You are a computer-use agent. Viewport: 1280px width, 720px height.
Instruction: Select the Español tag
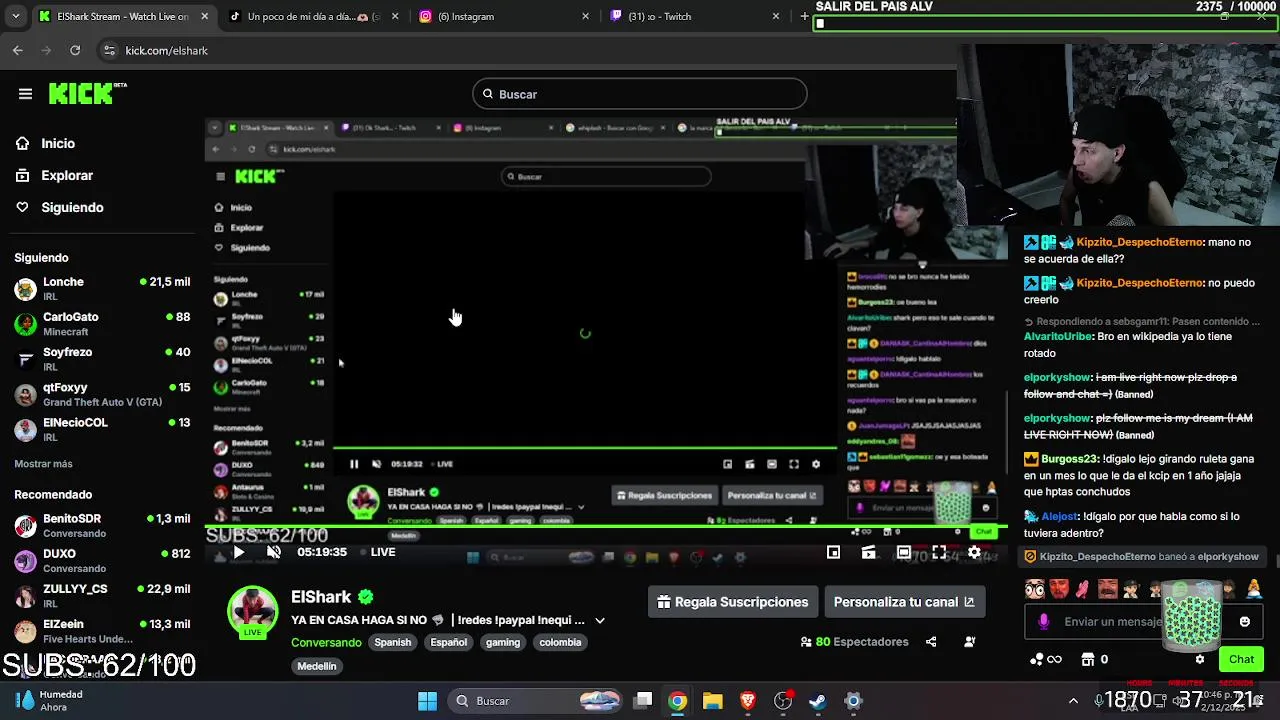coord(449,642)
